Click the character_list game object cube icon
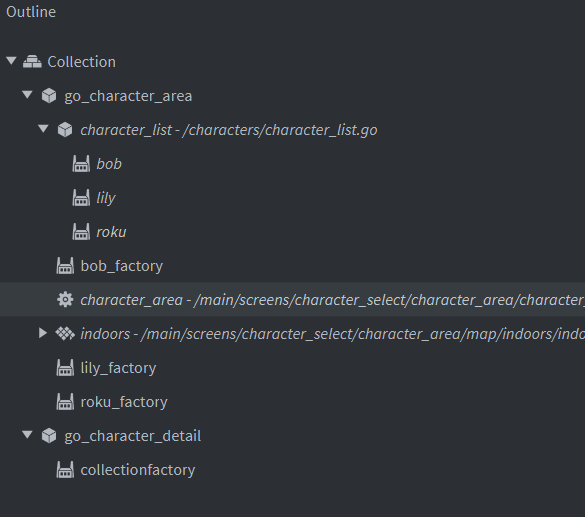585x517 pixels. (65, 130)
